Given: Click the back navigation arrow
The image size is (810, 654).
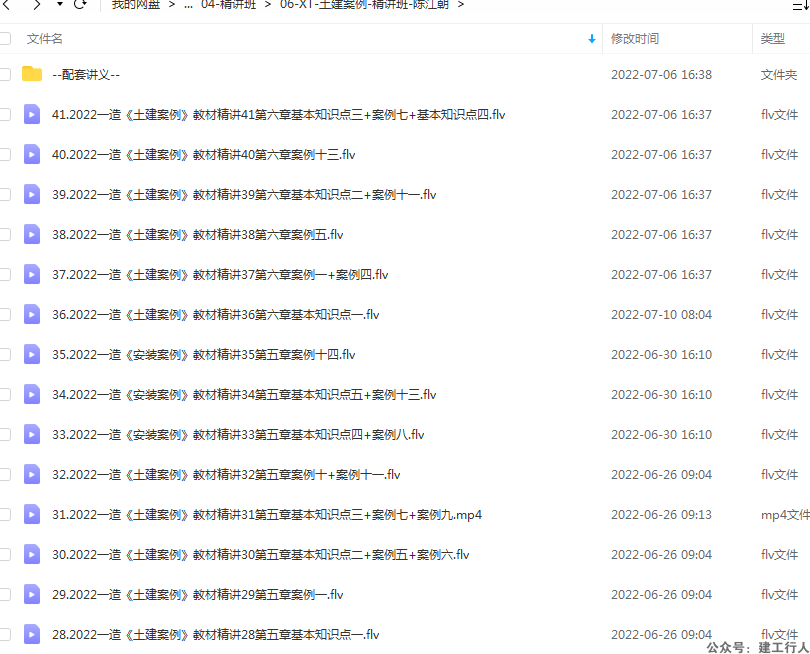Looking at the screenshot, I should 6,5.
